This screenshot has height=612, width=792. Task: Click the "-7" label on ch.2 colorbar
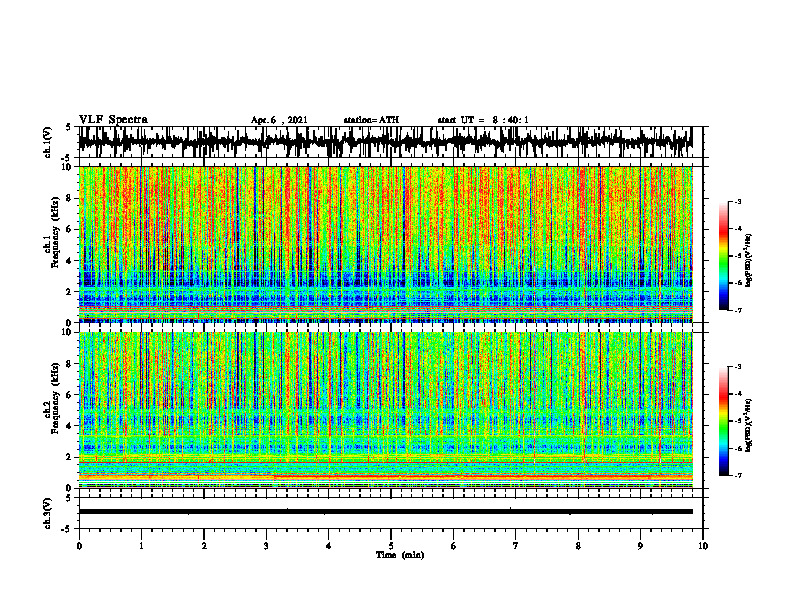tap(738, 475)
